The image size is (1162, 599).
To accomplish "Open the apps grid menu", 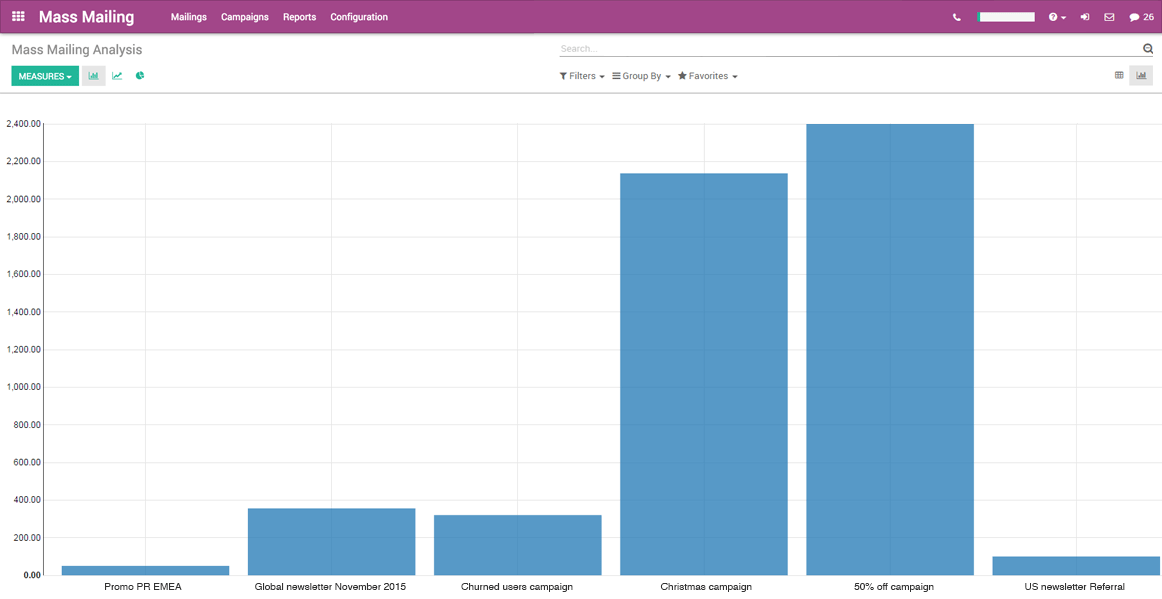I will point(17,16).
